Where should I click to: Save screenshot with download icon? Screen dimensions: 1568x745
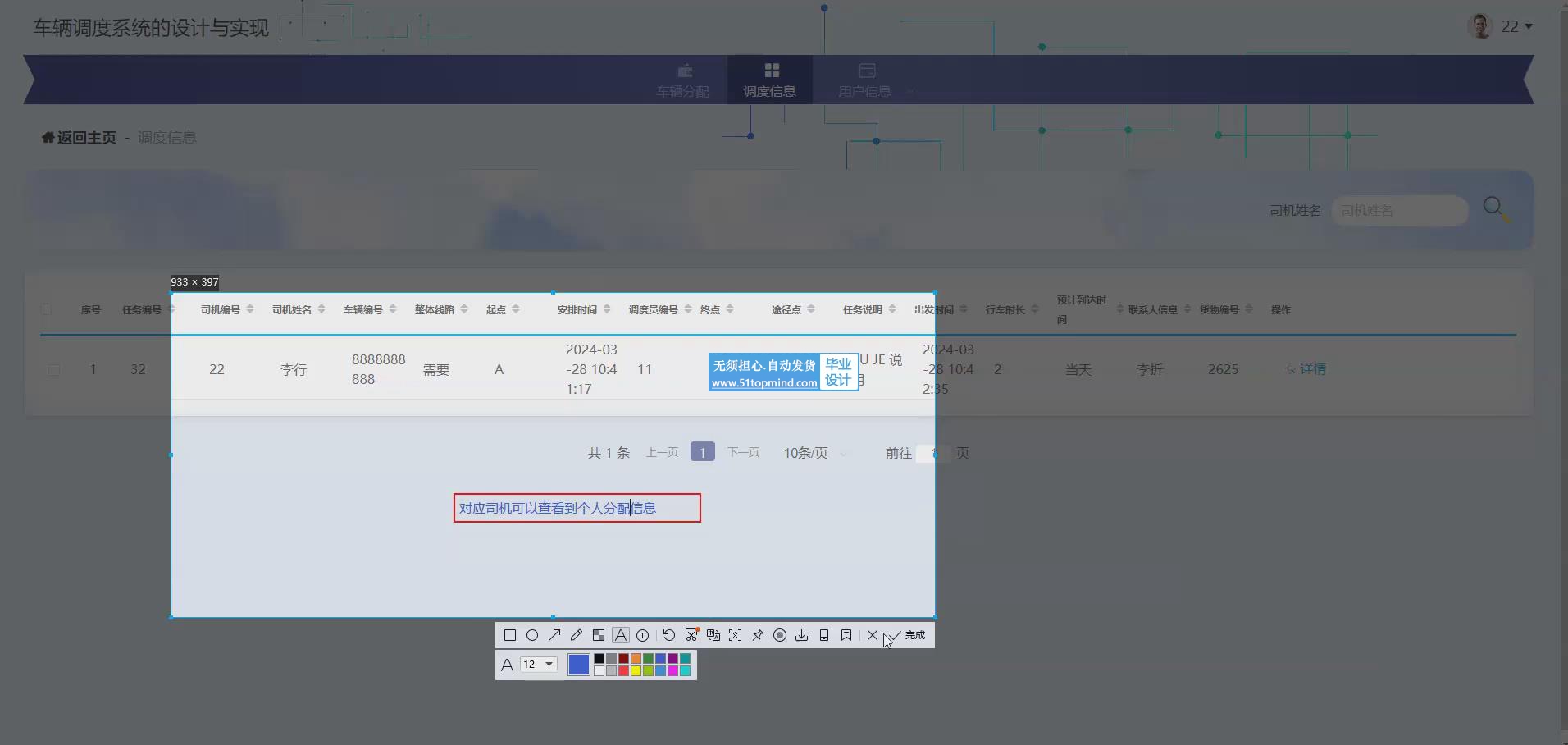802,635
